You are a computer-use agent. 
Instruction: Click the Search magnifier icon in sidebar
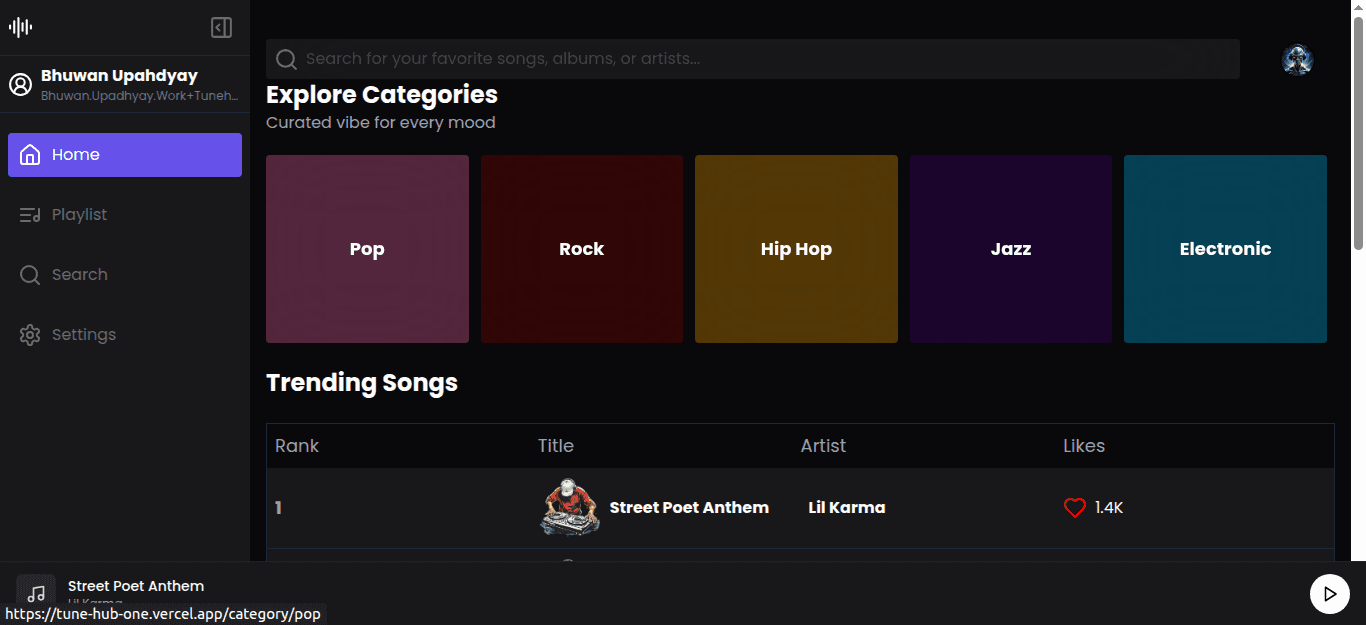[x=30, y=274]
